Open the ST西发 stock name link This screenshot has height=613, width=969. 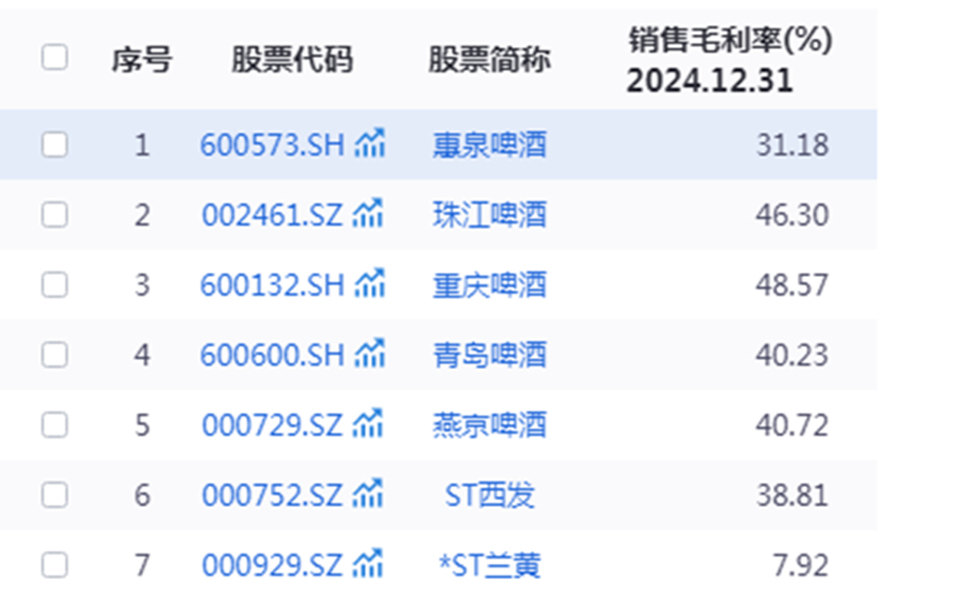[489, 495]
